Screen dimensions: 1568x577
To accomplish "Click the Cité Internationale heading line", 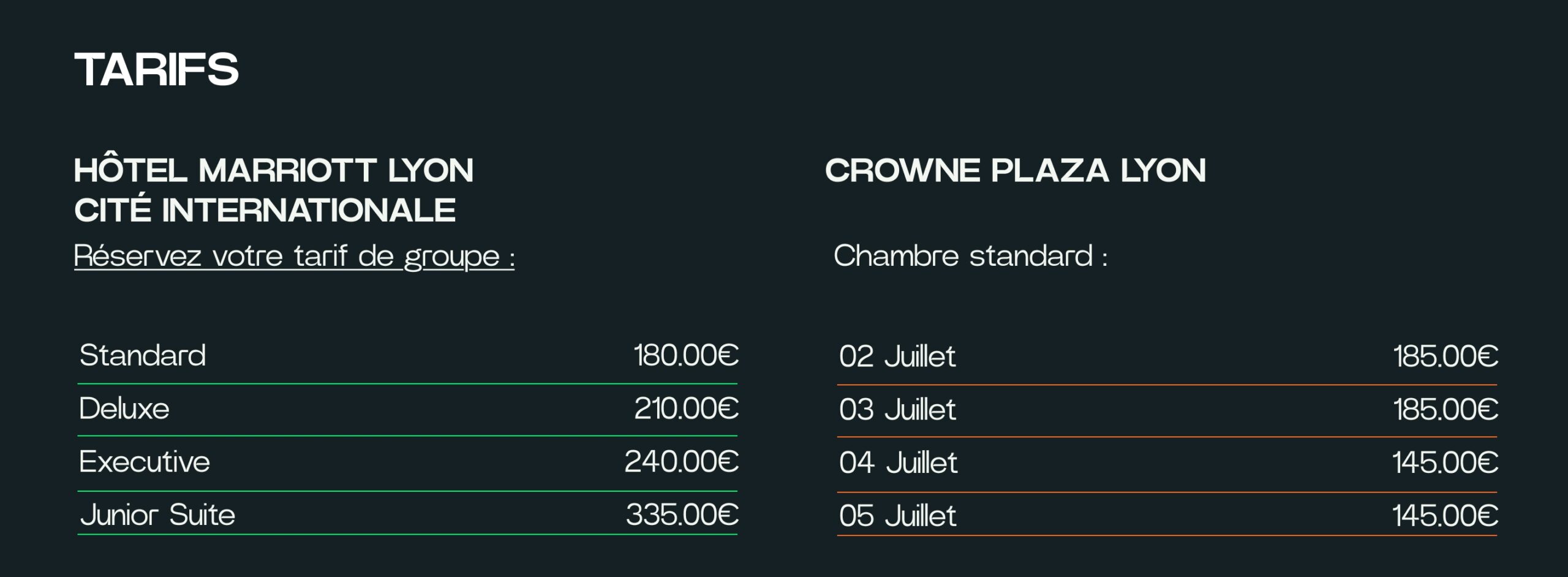I will click(265, 210).
